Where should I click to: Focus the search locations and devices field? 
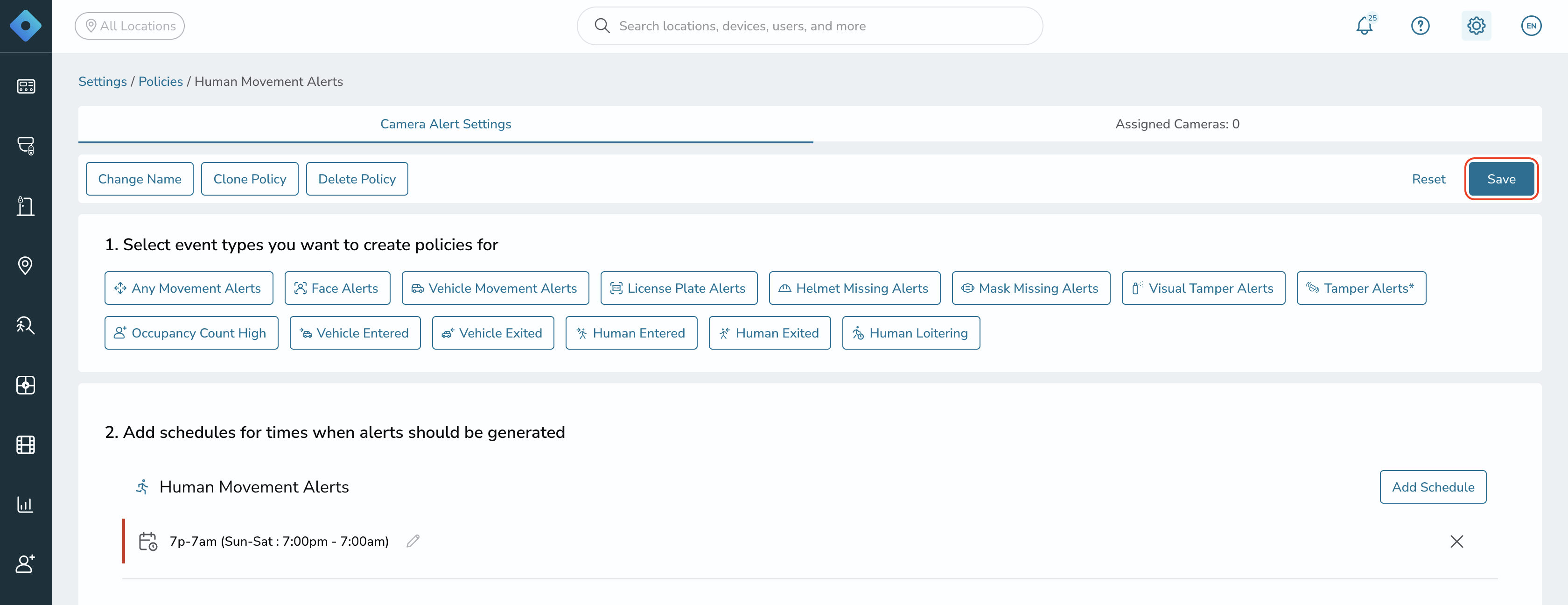point(810,26)
